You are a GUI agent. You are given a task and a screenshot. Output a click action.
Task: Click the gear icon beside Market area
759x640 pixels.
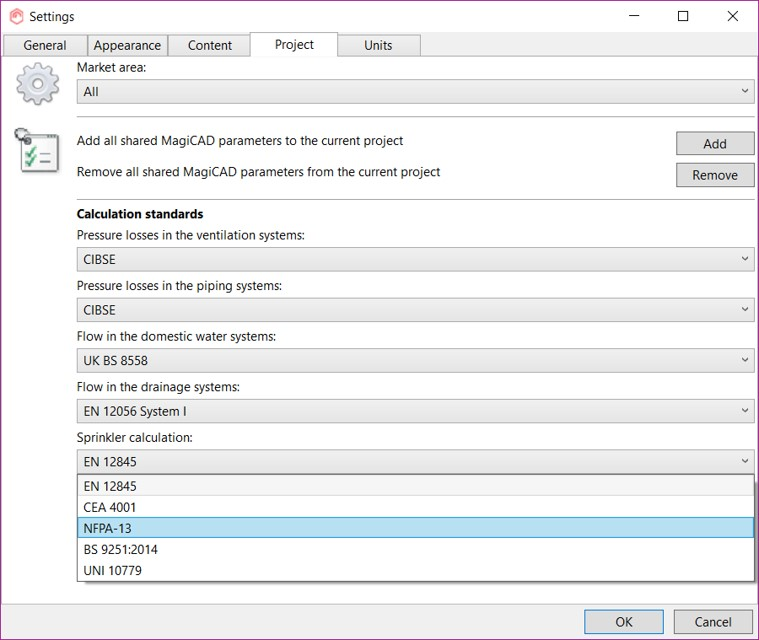(x=38, y=85)
